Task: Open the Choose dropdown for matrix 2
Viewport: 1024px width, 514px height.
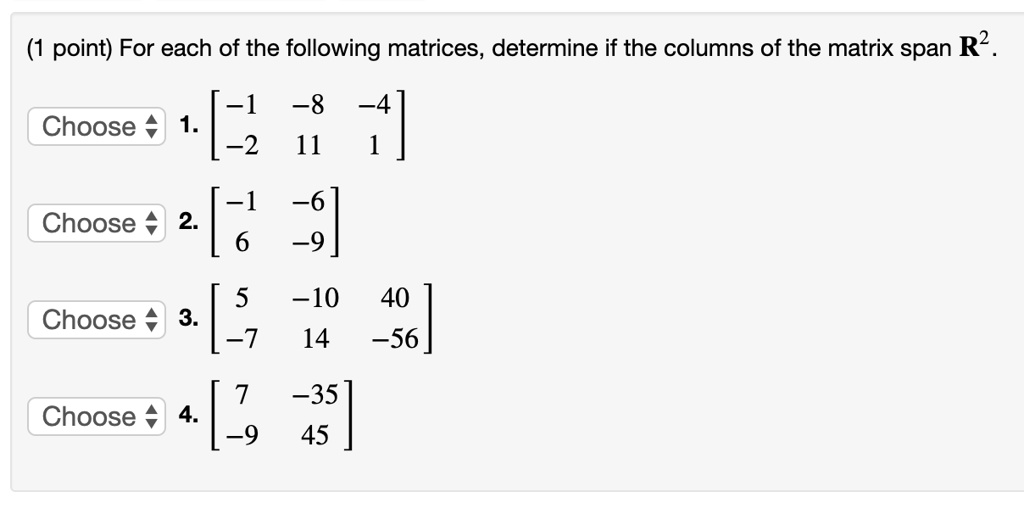Action: coord(96,223)
